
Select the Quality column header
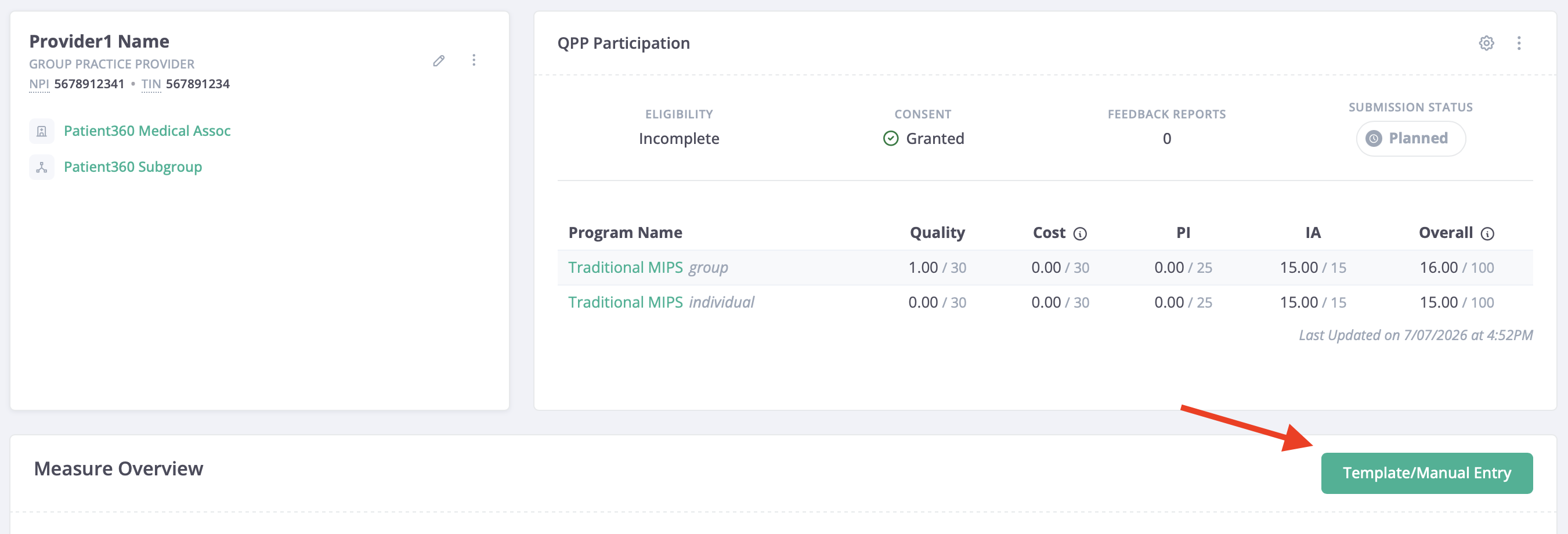point(937,233)
